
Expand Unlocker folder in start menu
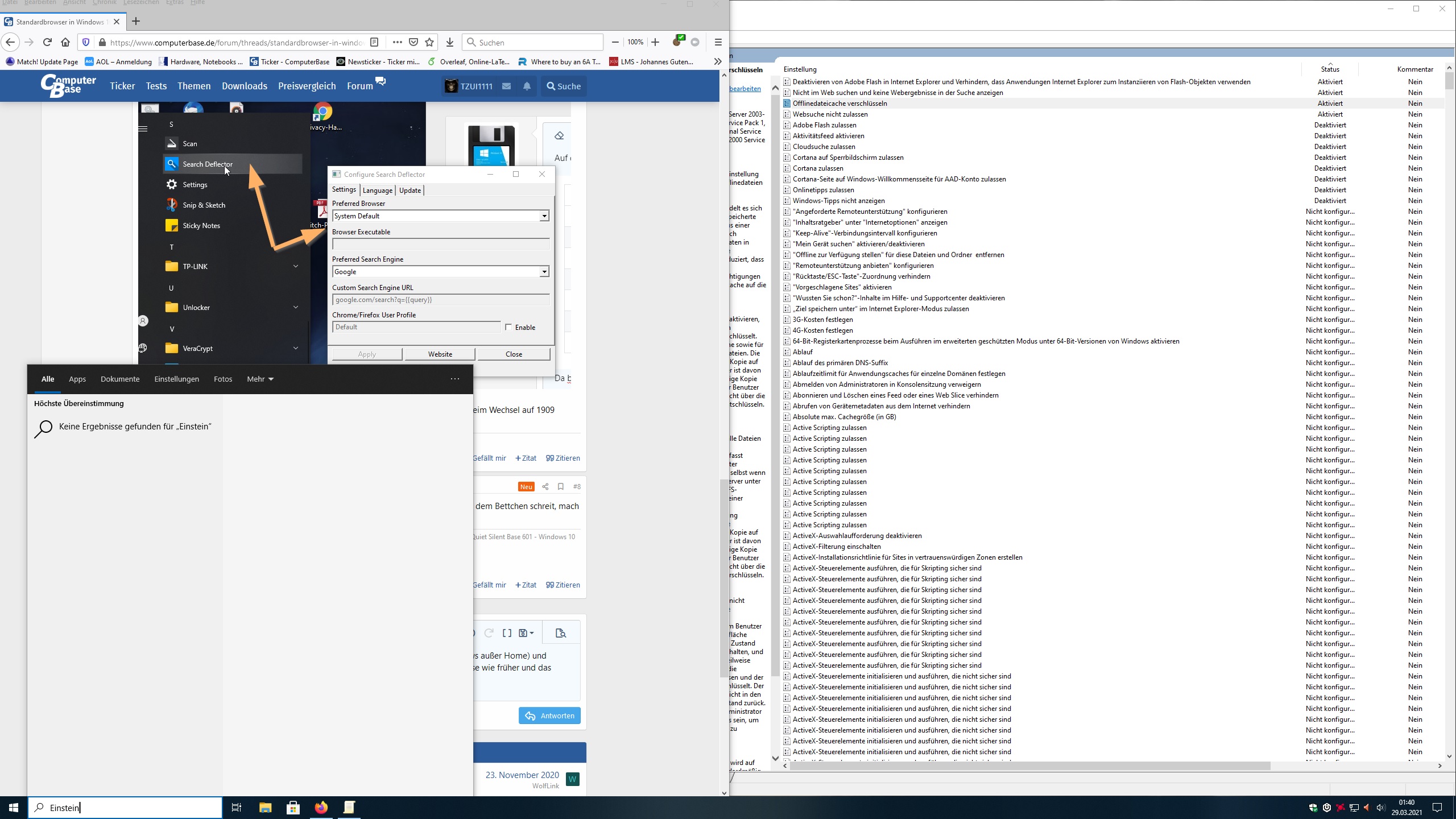(296, 307)
